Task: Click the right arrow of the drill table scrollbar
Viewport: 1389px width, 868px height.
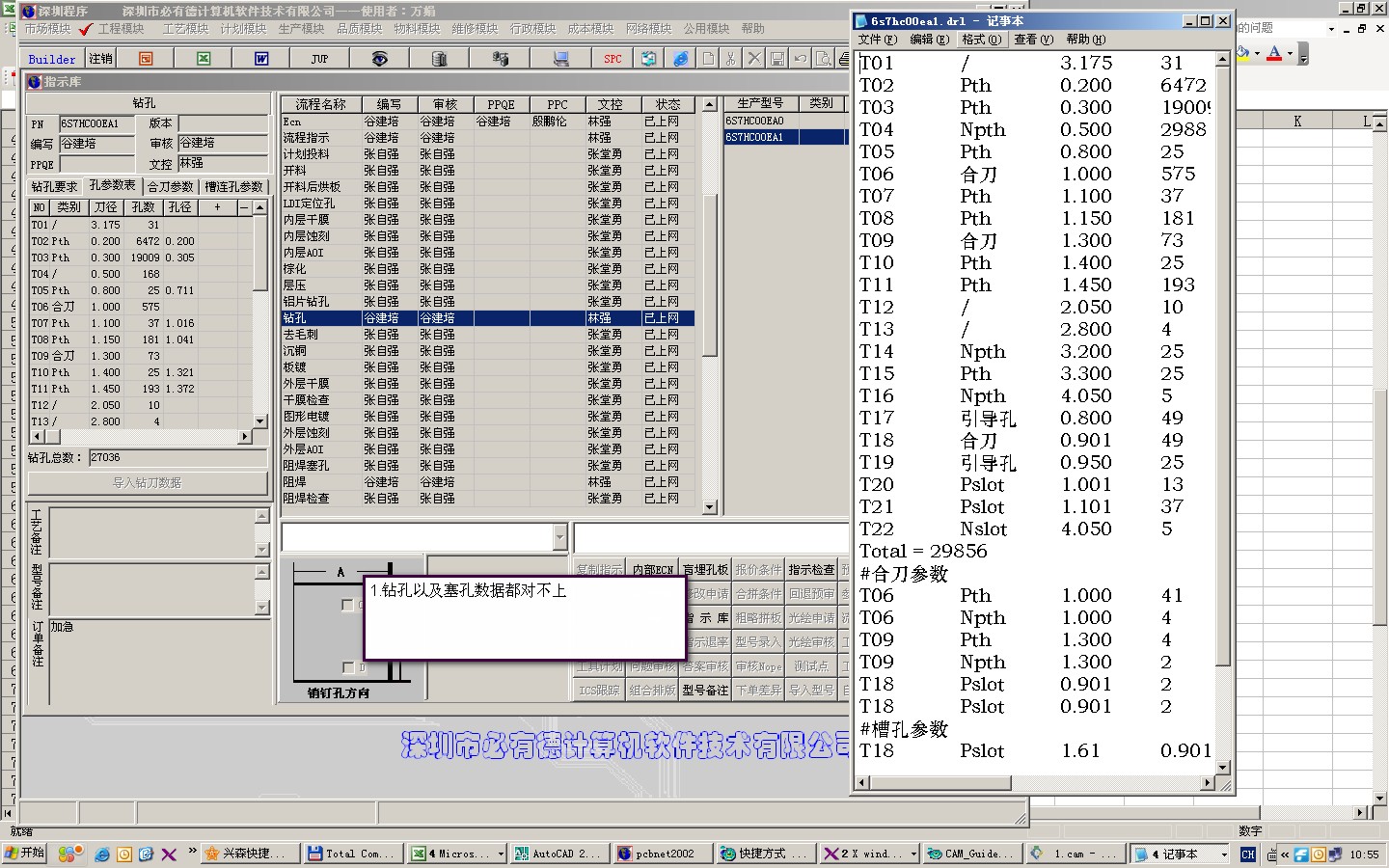Action: click(x=244, y=437)
